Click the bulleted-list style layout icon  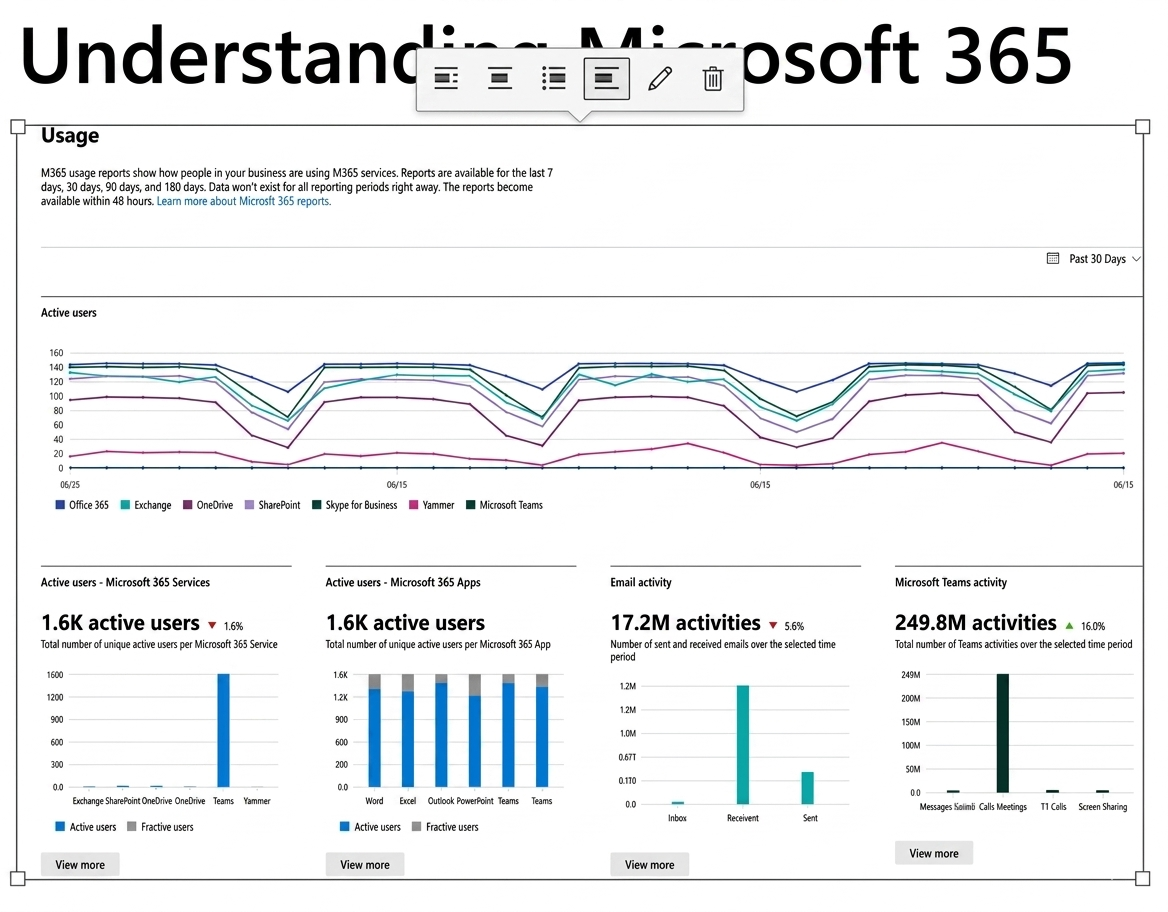pos(553,78)
